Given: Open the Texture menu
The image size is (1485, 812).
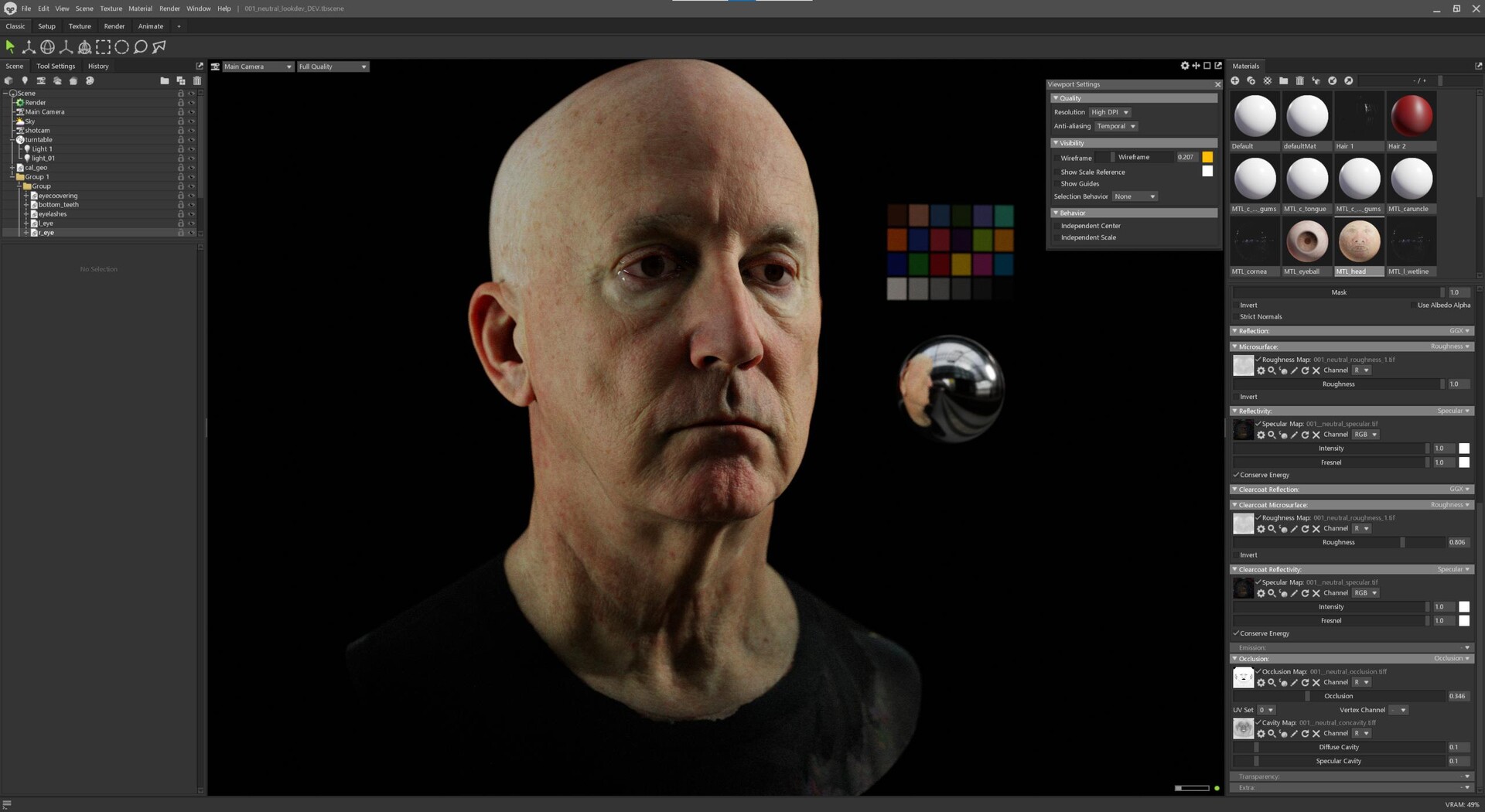Looking at the screenshot, I should [111, 9].
